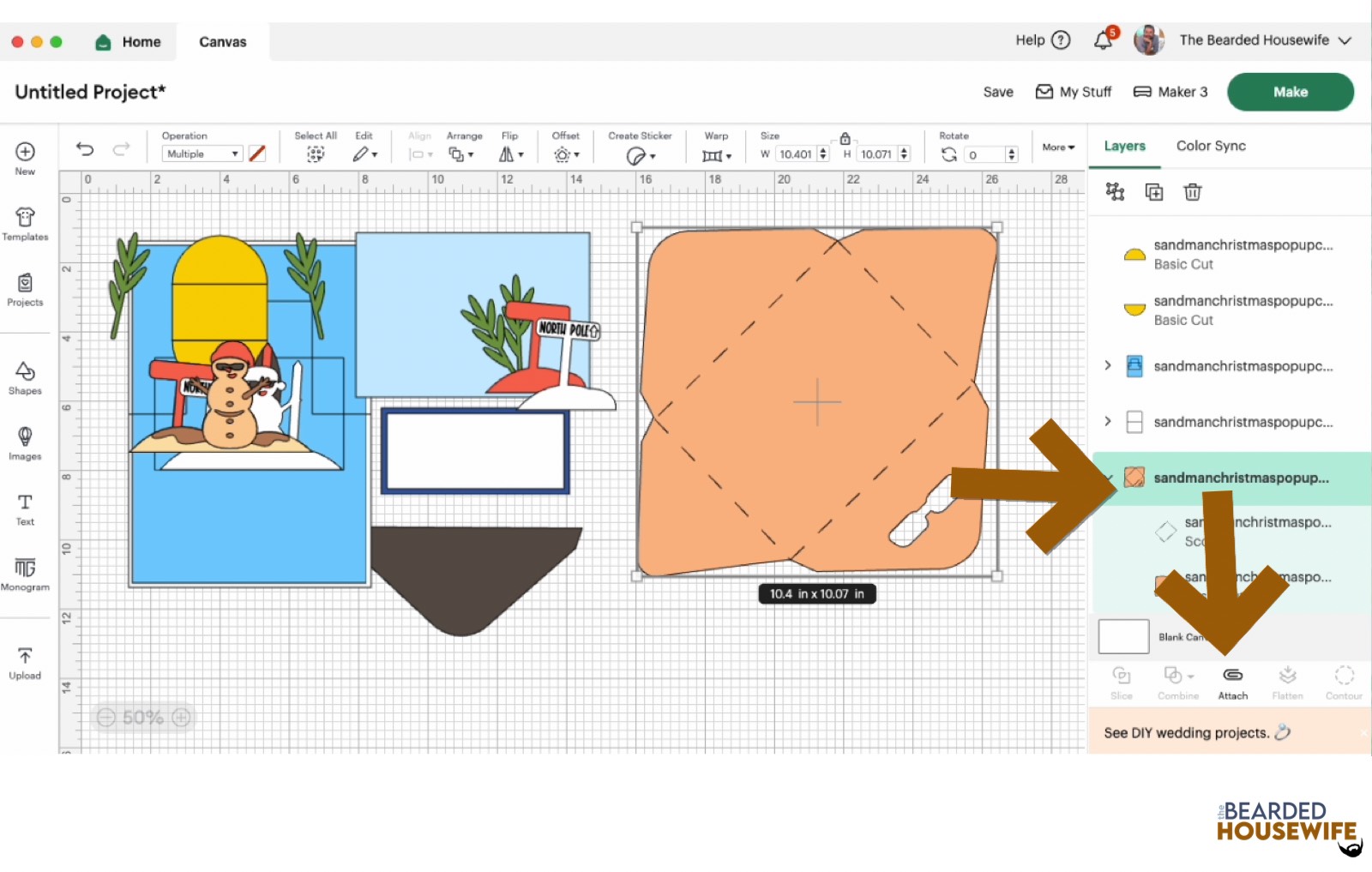Click the Delete layer trash icon
The height and width of the screenshot is (872, 1372).
click(1193, 192)
